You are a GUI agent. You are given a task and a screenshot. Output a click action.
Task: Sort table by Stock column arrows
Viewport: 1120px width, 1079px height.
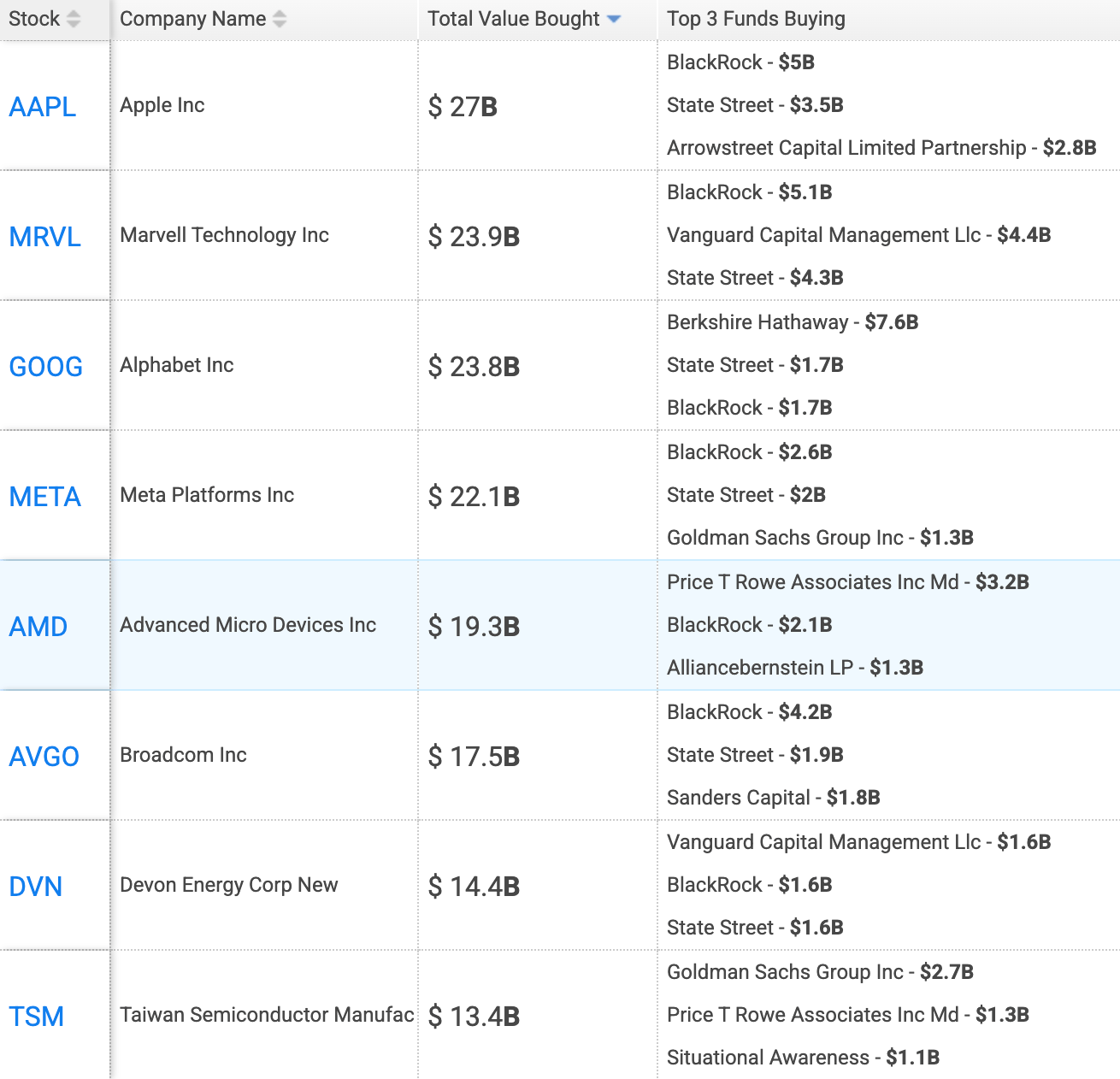(x=74, y=19)
